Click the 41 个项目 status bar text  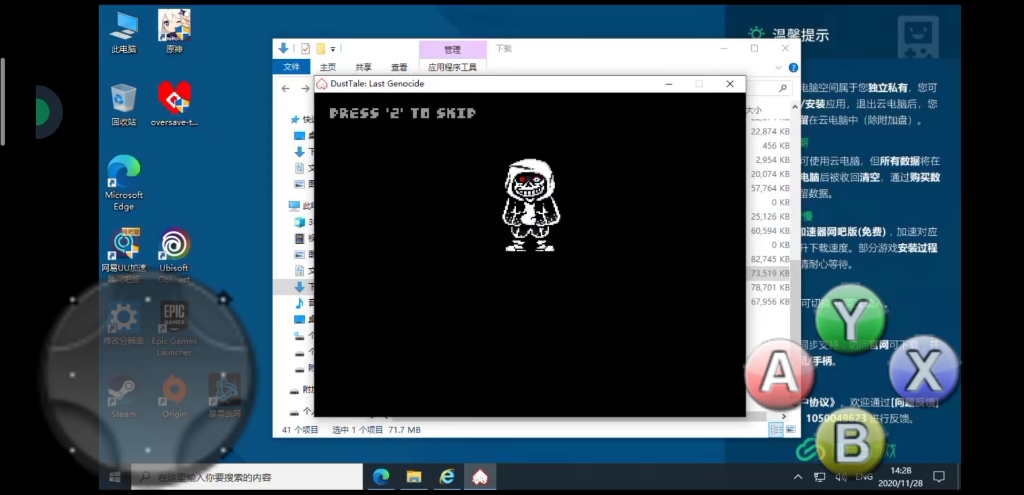(300, 430)
